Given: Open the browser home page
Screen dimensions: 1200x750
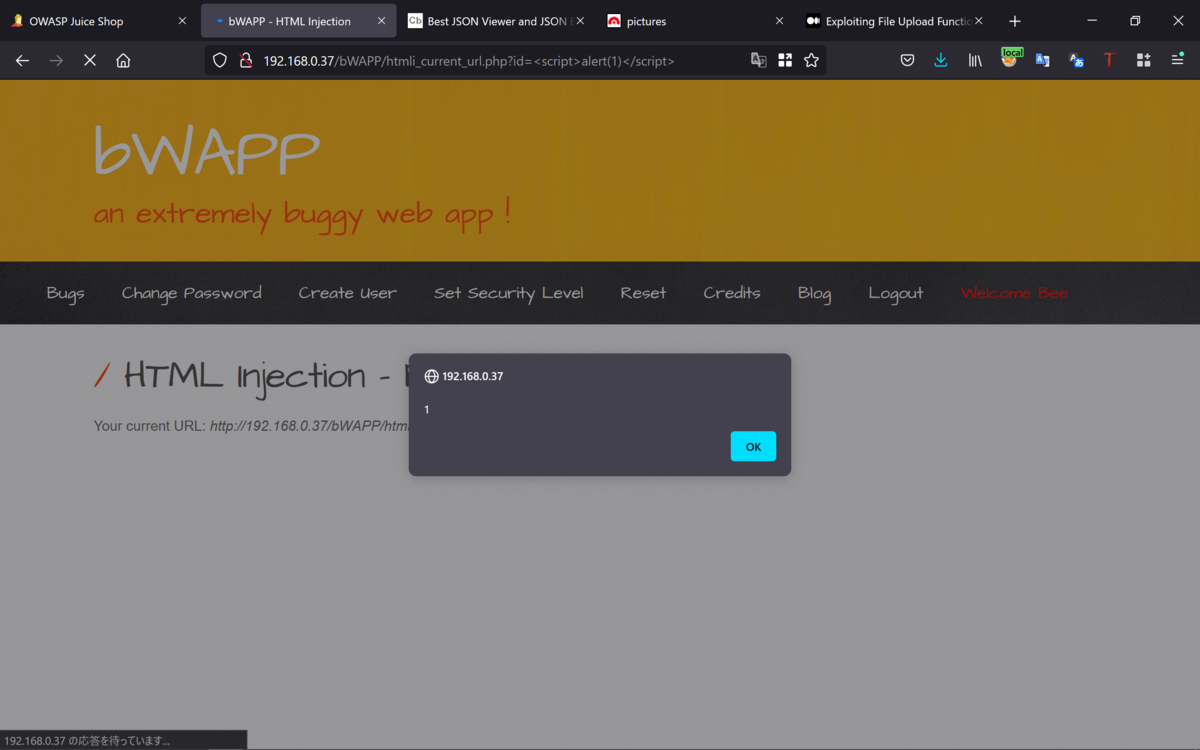Looking at the screenshot, I should [x=123, y=60].
